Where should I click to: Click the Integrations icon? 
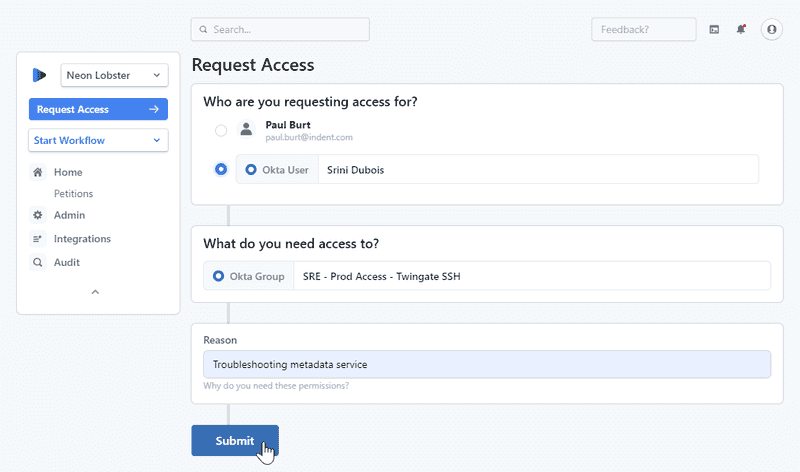click(x=37, y=239)
